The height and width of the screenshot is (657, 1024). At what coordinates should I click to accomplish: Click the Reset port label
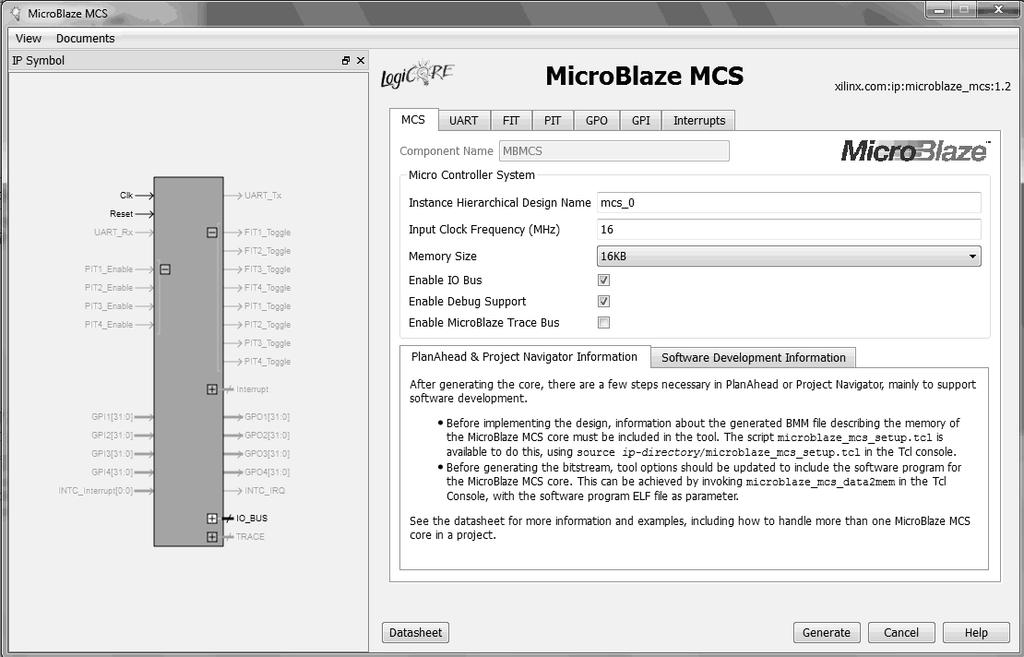click(x=121, y=214)
